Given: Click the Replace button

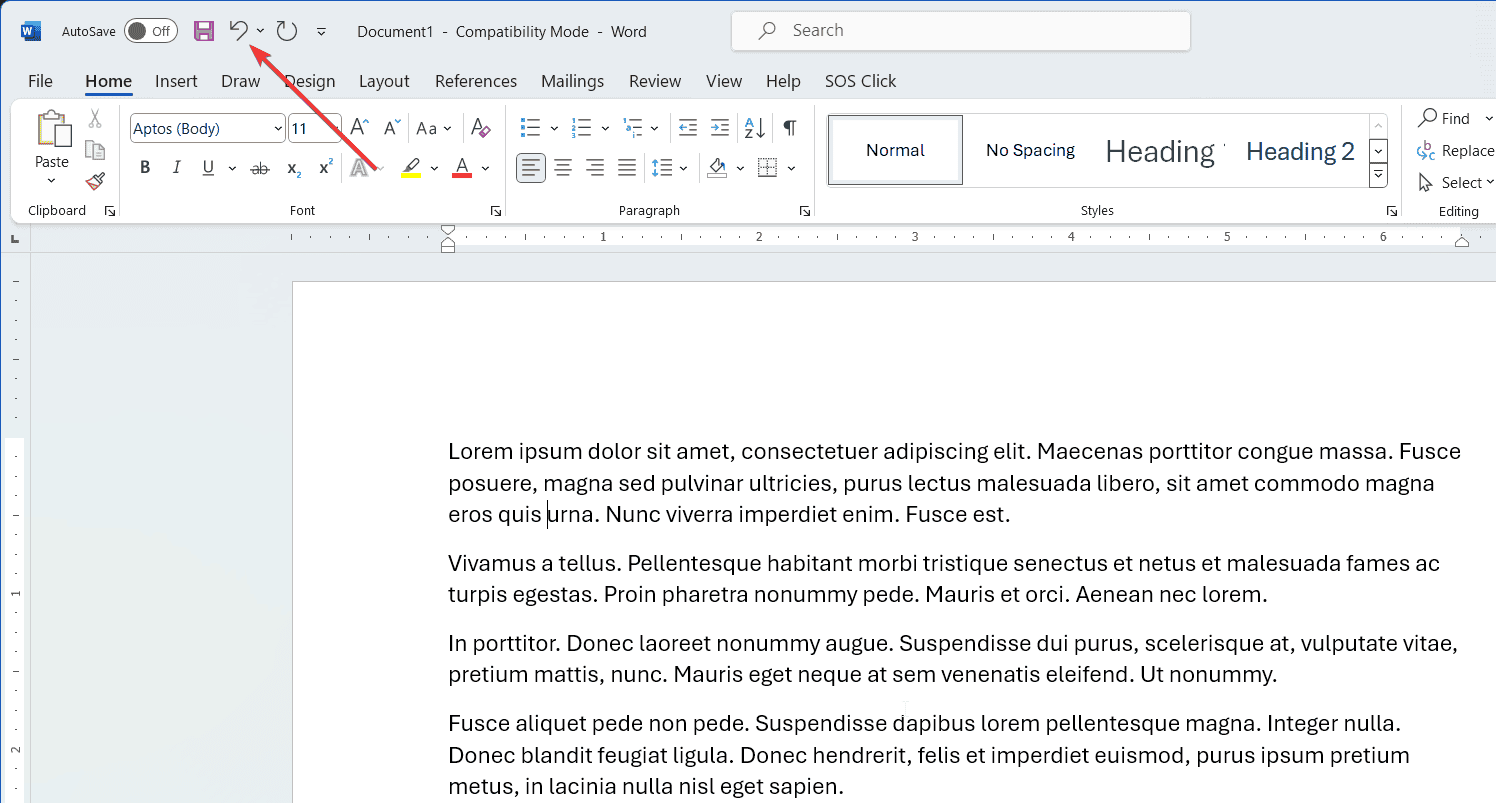Looking at the screenshot, I should 1456,151.
